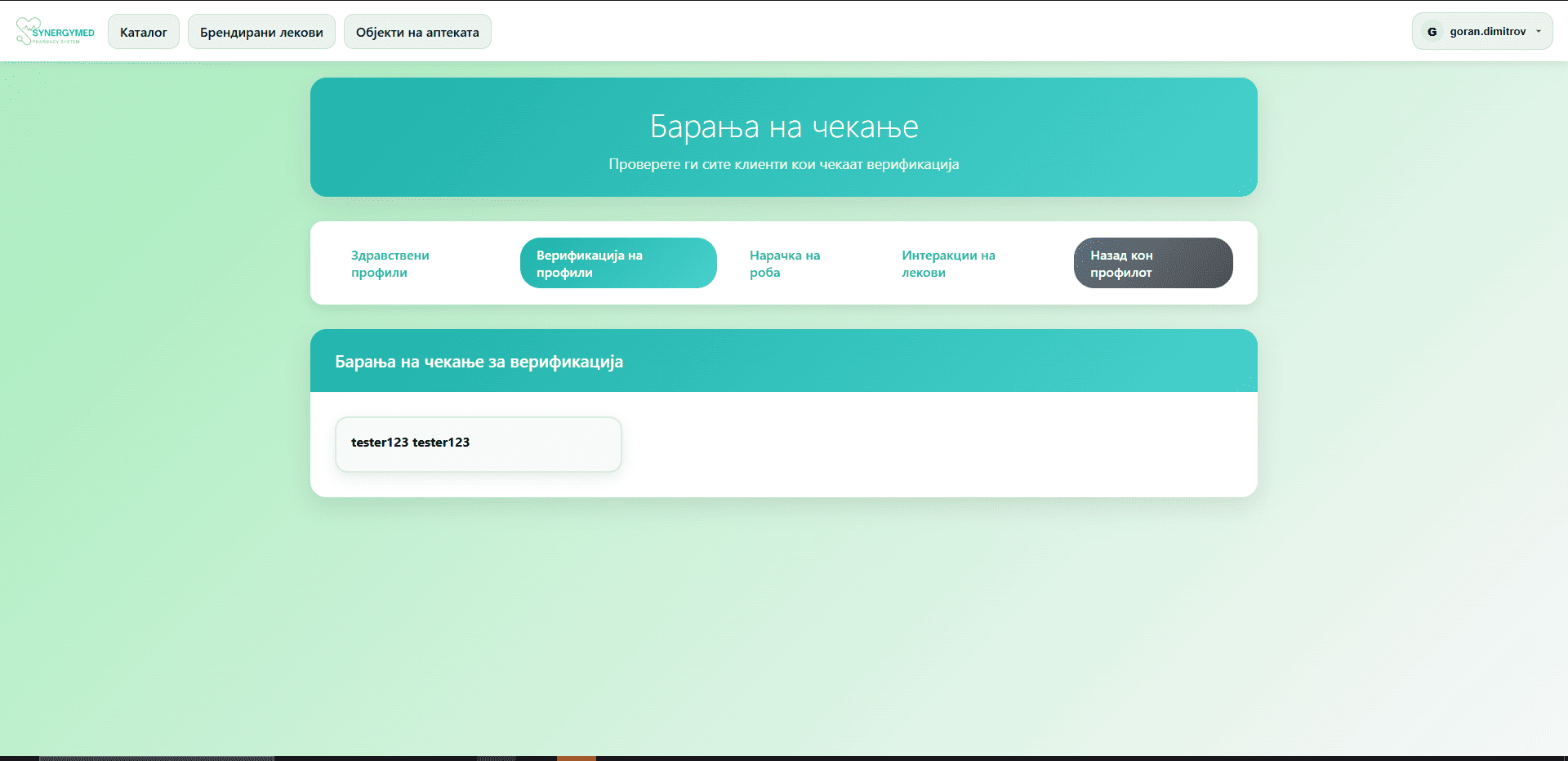The width and height of the screenshot is (1568, 761).
Task: Click the Барања на чекање за верификација header
Action: (479, 362)
